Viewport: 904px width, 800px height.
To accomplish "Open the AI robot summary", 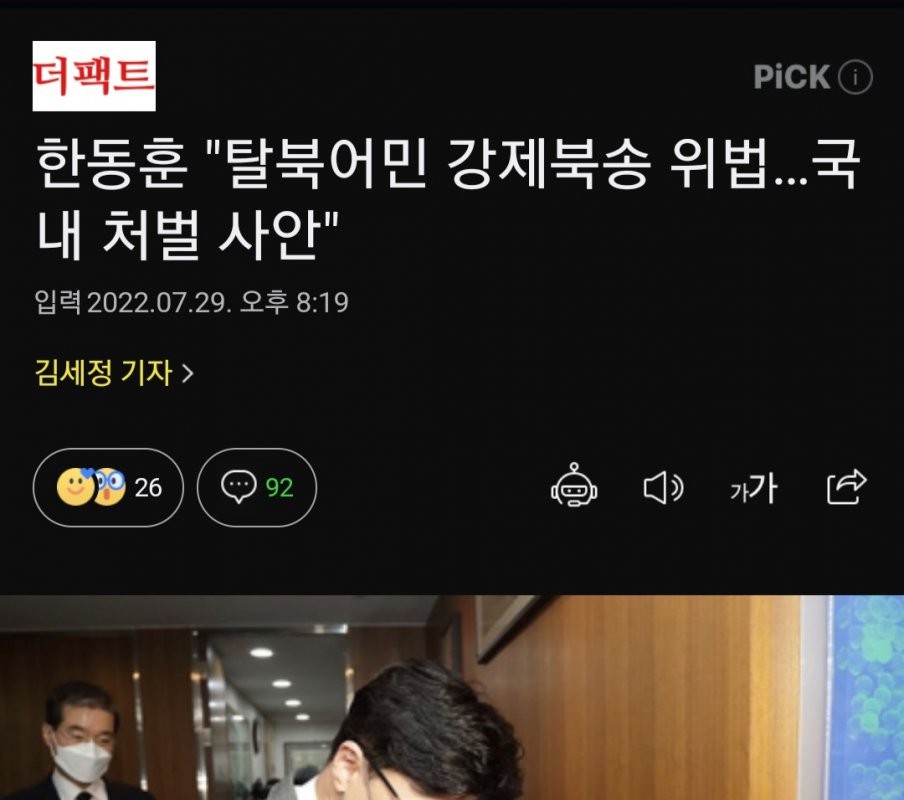I will [574, 486].
